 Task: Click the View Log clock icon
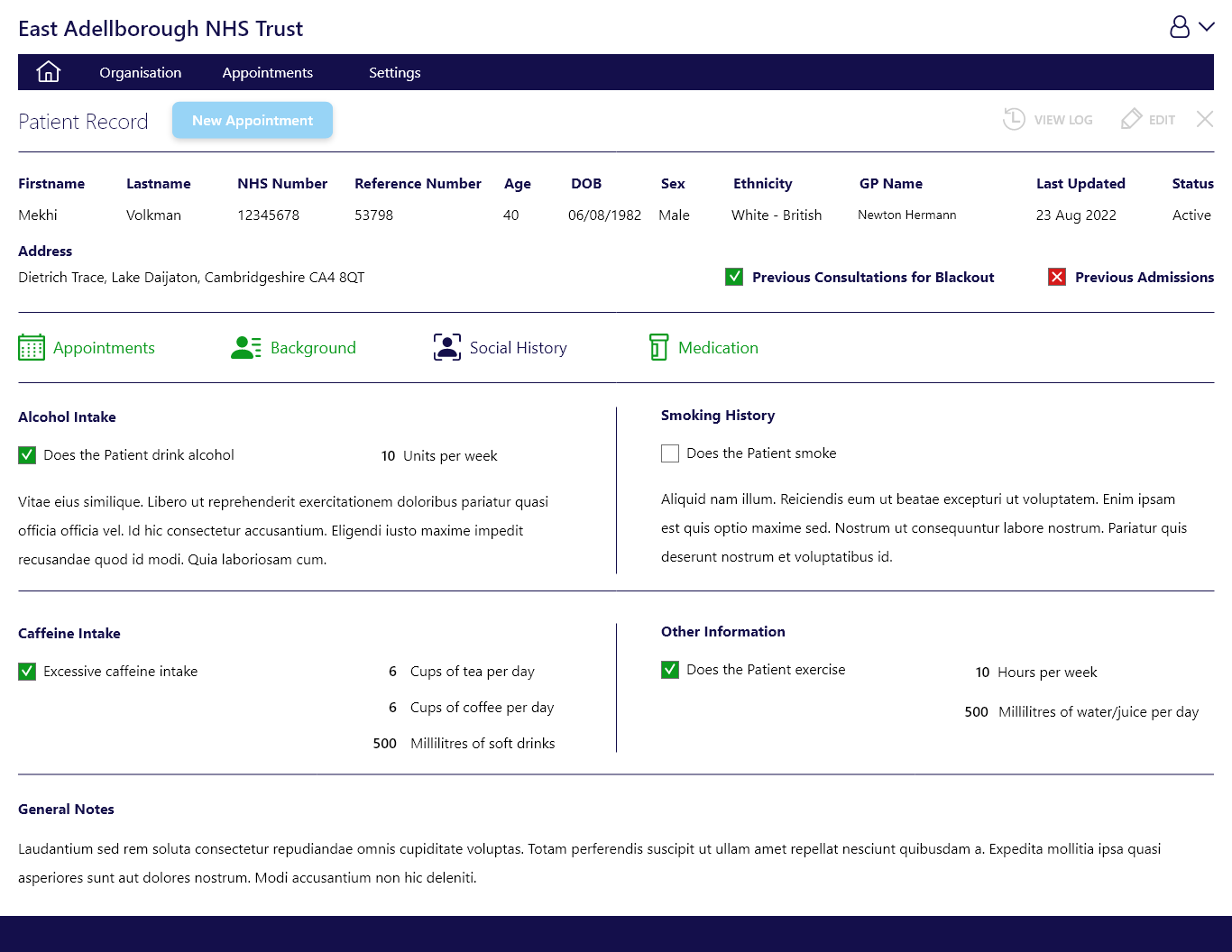(x=1014, y=119)
